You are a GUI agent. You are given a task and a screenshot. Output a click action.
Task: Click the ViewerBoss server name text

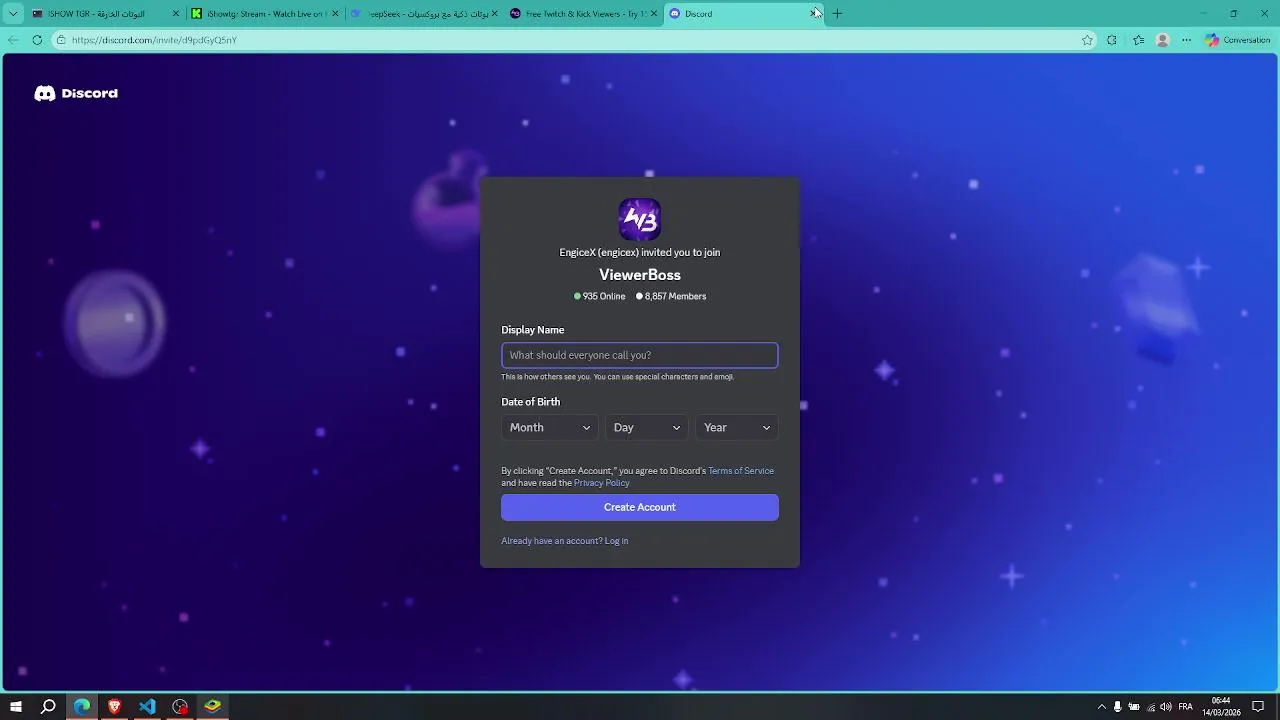click(x=640, y=275)
